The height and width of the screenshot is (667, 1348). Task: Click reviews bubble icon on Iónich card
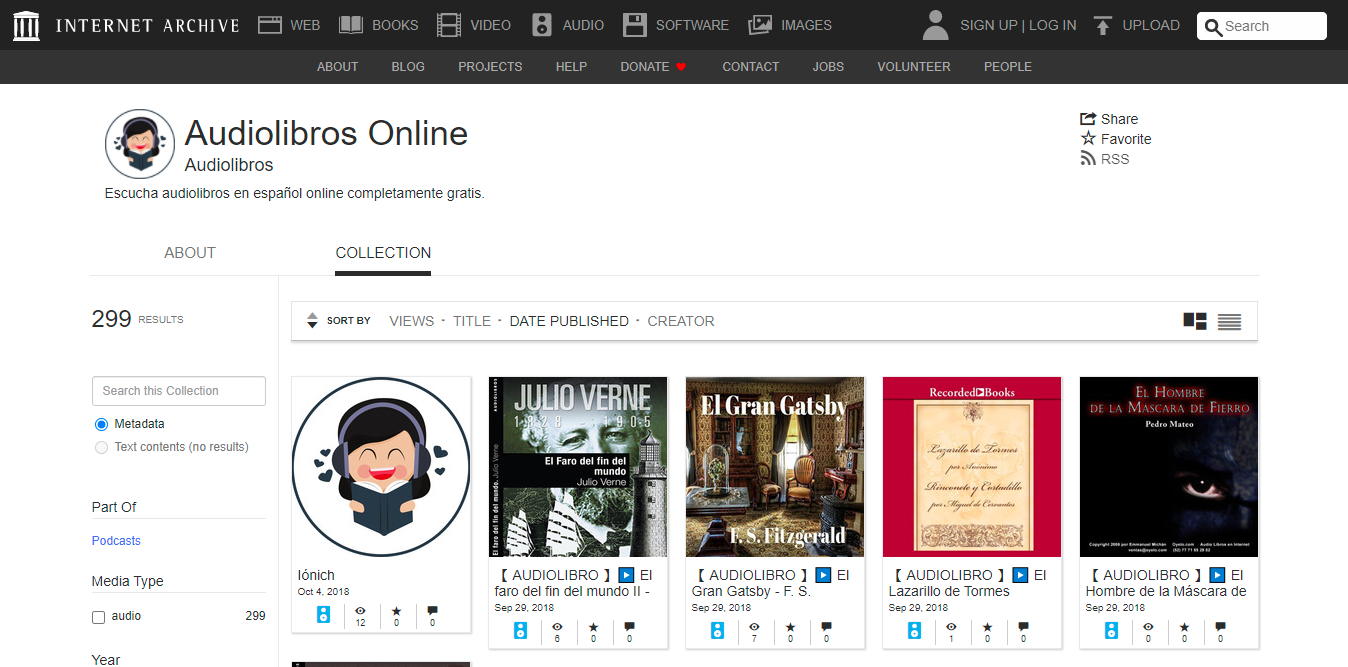(x=432, y=610)
